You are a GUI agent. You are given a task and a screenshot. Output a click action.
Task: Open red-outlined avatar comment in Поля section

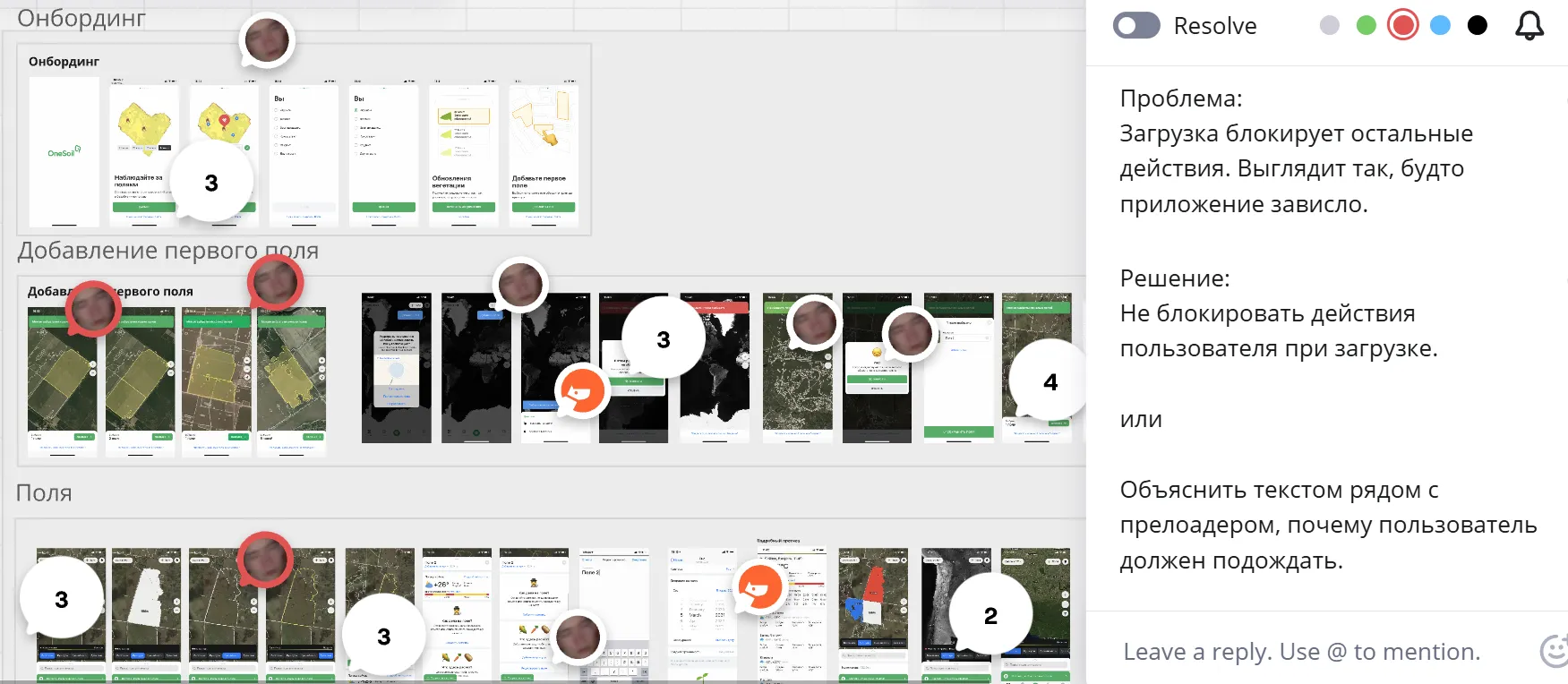266,560
